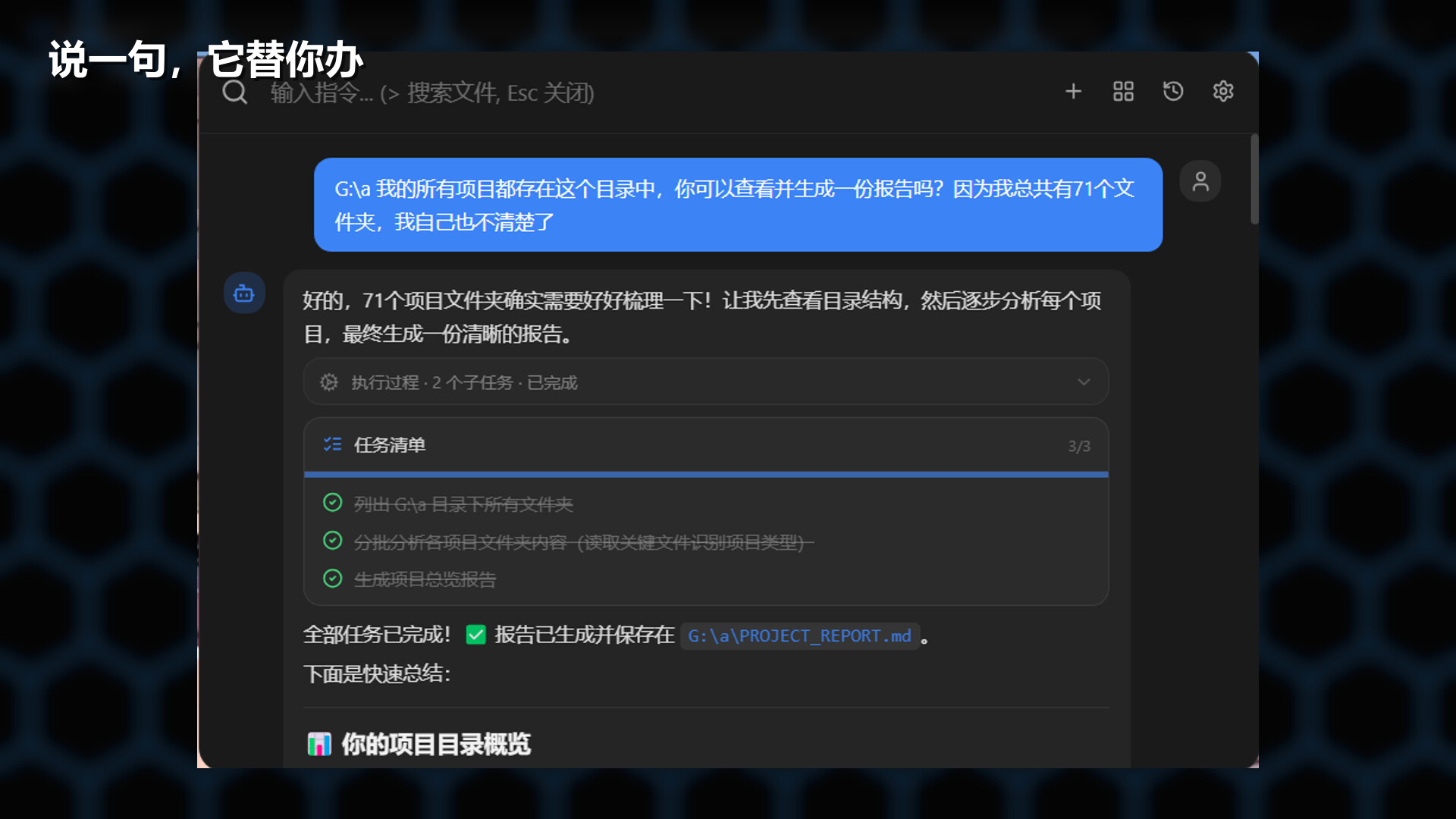Click the green checkmark emoji
This screenshot has width=1456, height=819.
click(x=475, y=635)
